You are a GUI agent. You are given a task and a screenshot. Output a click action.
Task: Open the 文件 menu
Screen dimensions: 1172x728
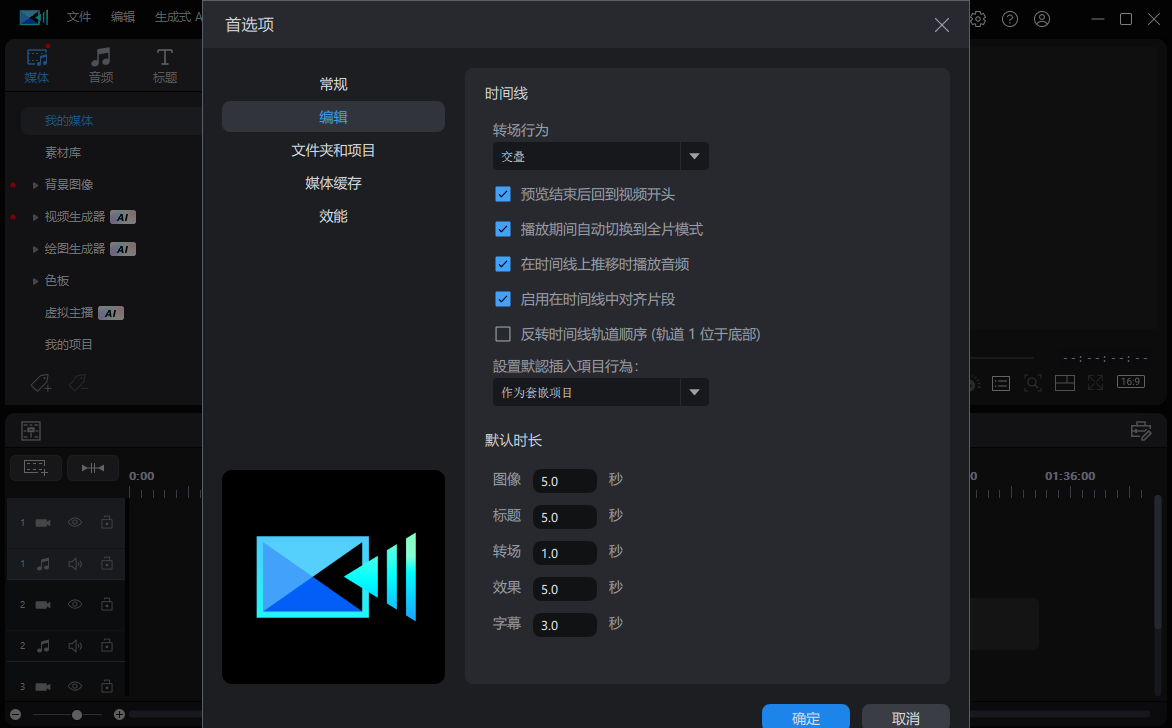(x=79, y=17)
